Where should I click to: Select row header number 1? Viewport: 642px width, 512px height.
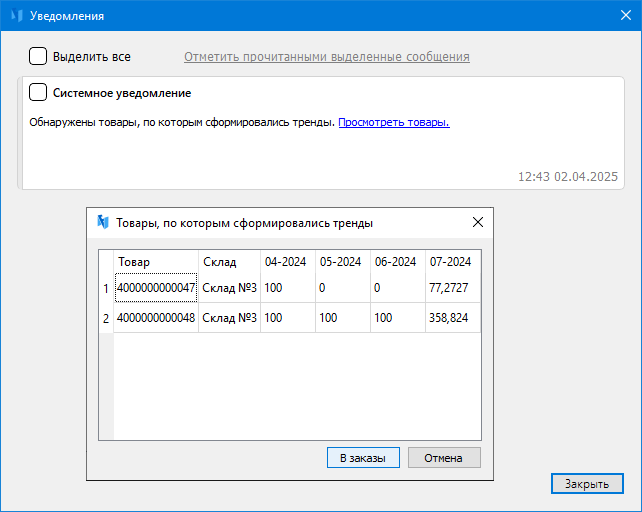106,289
